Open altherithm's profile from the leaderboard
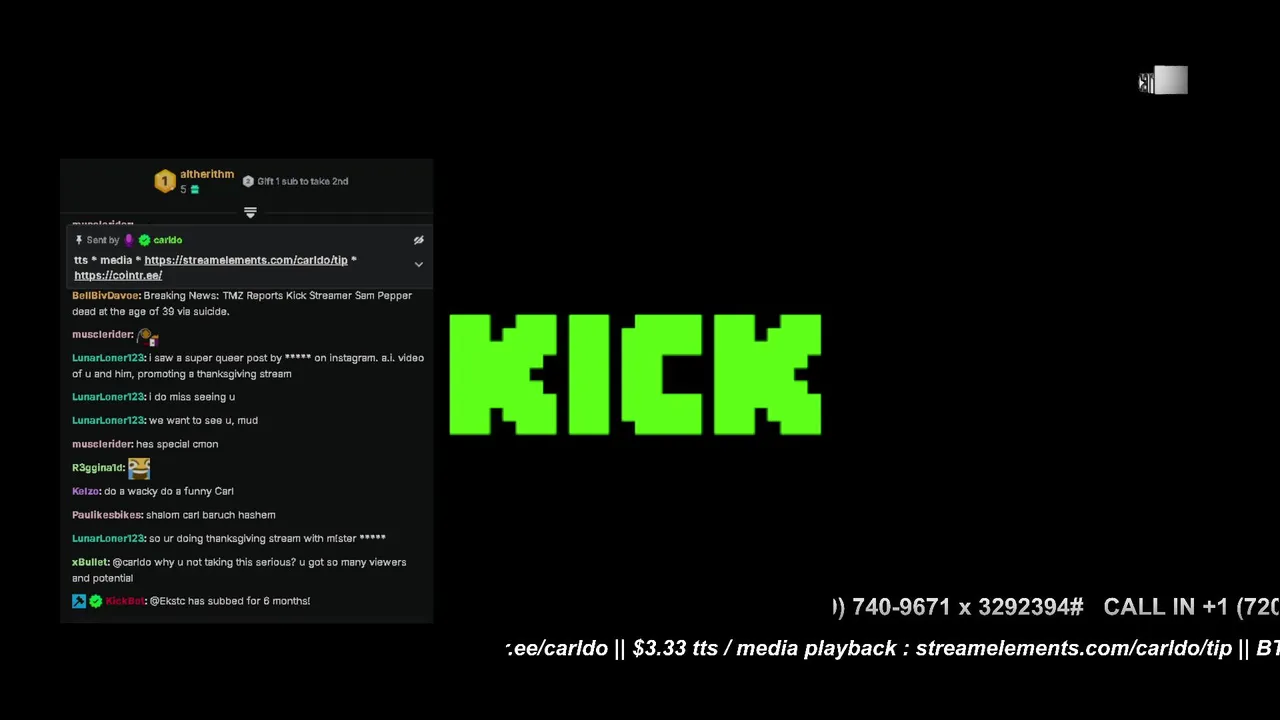The height and width of the screenshot is (720, 1280). point(207,174)
